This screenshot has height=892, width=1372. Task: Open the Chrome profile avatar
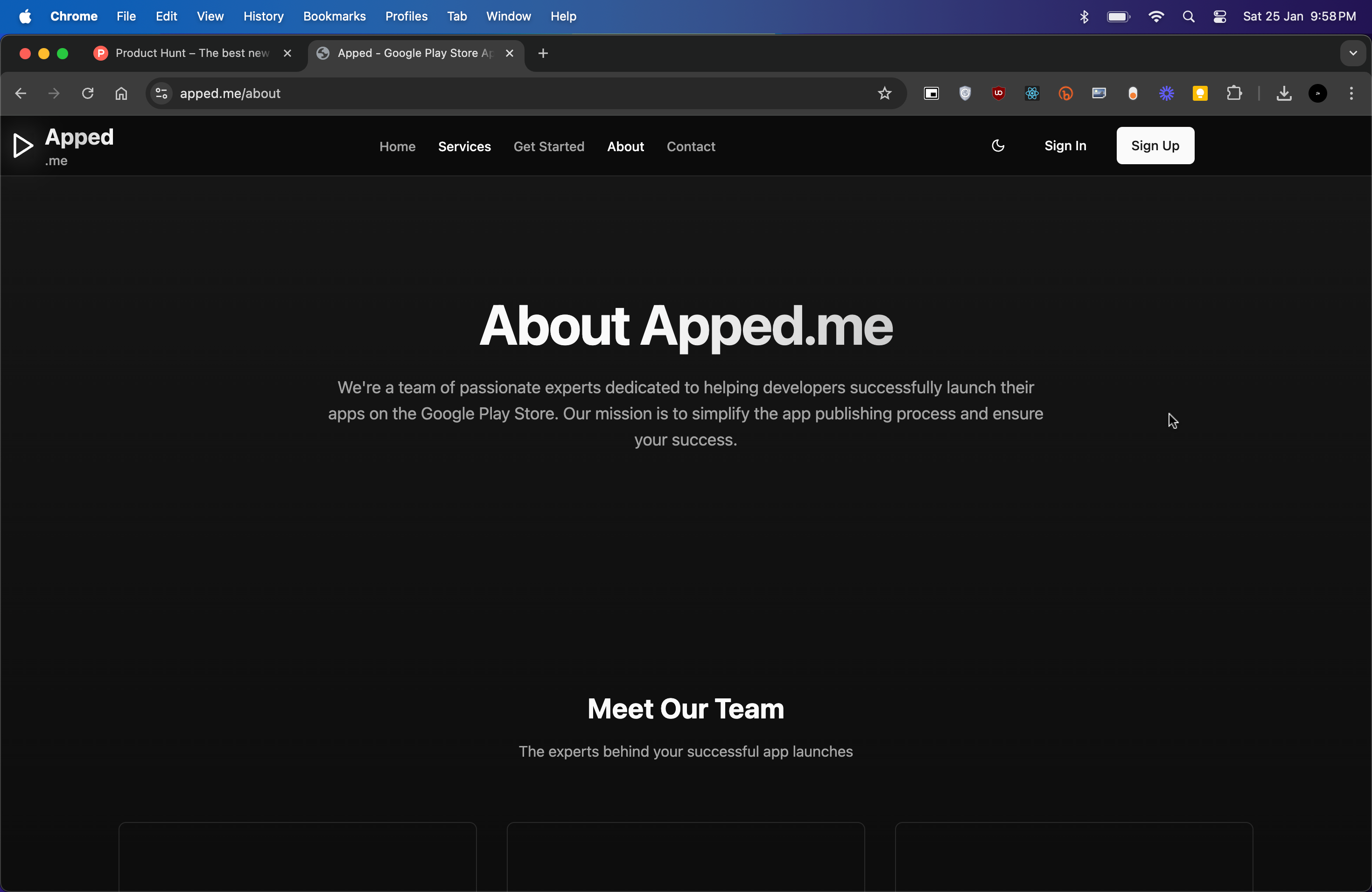(x=1318, y=93)
